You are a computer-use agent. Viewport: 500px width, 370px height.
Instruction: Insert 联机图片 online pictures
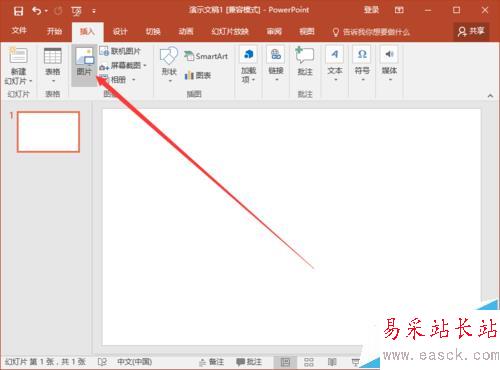(120, 51)
